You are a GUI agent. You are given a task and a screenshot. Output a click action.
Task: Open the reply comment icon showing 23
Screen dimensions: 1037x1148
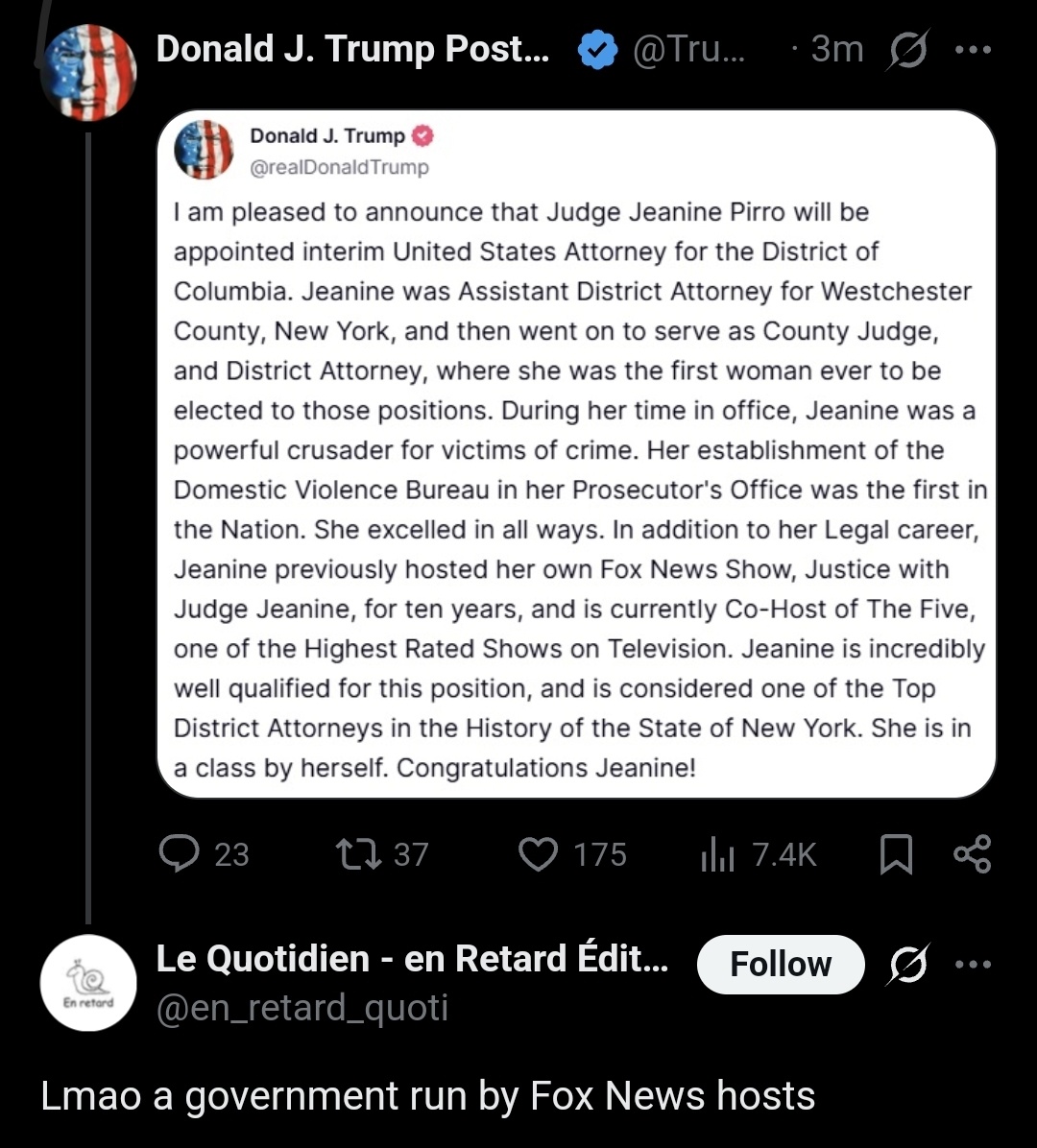(180, 853)
